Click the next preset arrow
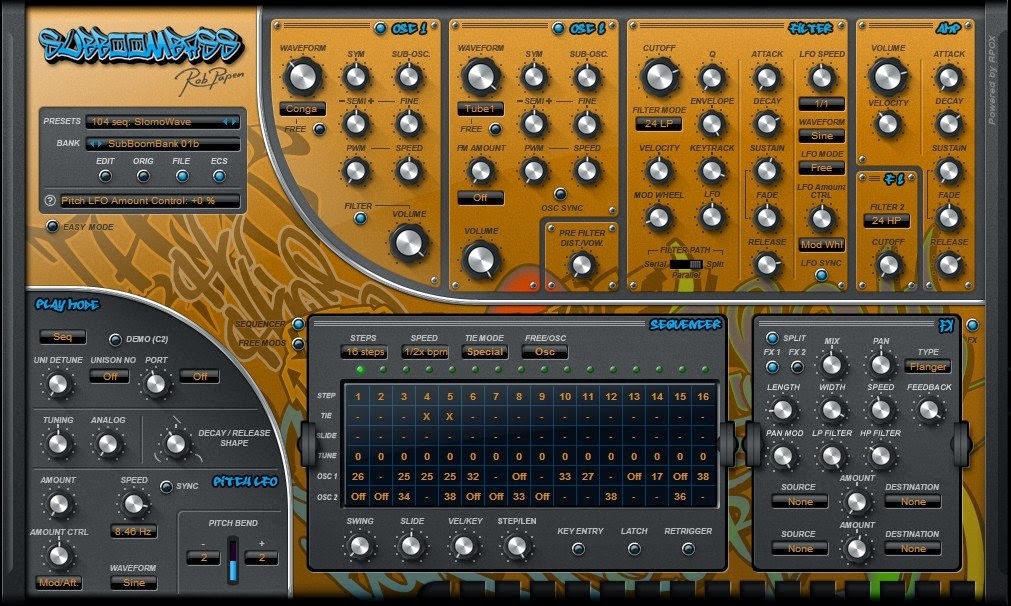The image size is (1011, 606). [234, 122]
